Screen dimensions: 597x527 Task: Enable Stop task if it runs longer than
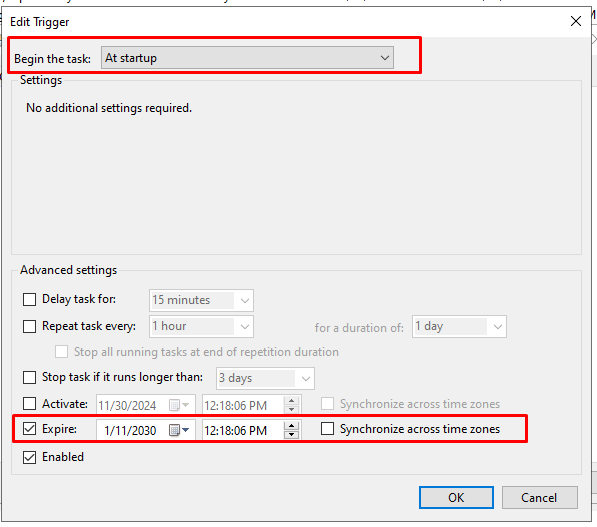29,377
